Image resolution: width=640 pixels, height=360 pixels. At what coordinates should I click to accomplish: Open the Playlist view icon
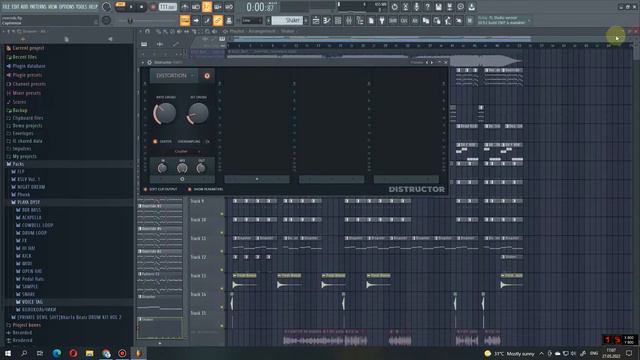pyautogui.click(x=316, y=20)
